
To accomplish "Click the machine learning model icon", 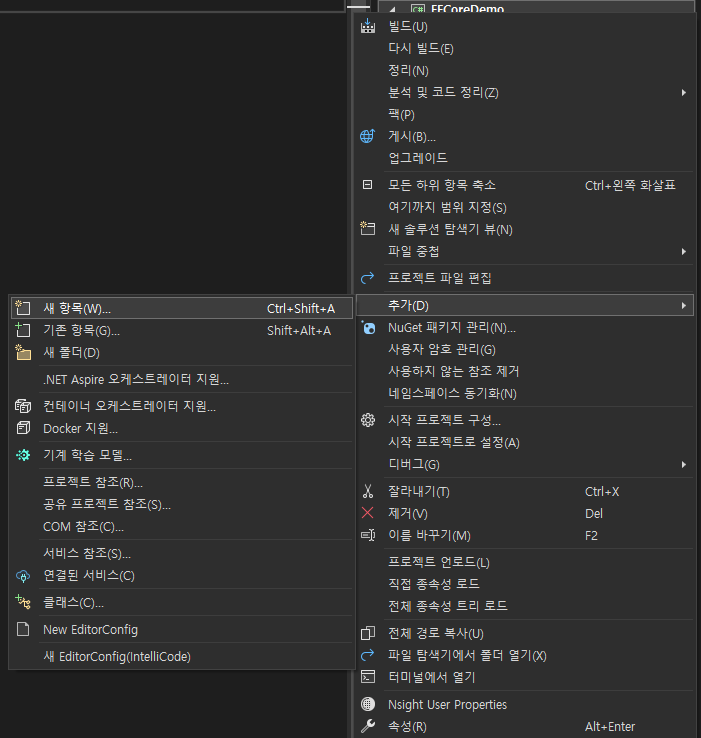I will (x=23, y=455).
